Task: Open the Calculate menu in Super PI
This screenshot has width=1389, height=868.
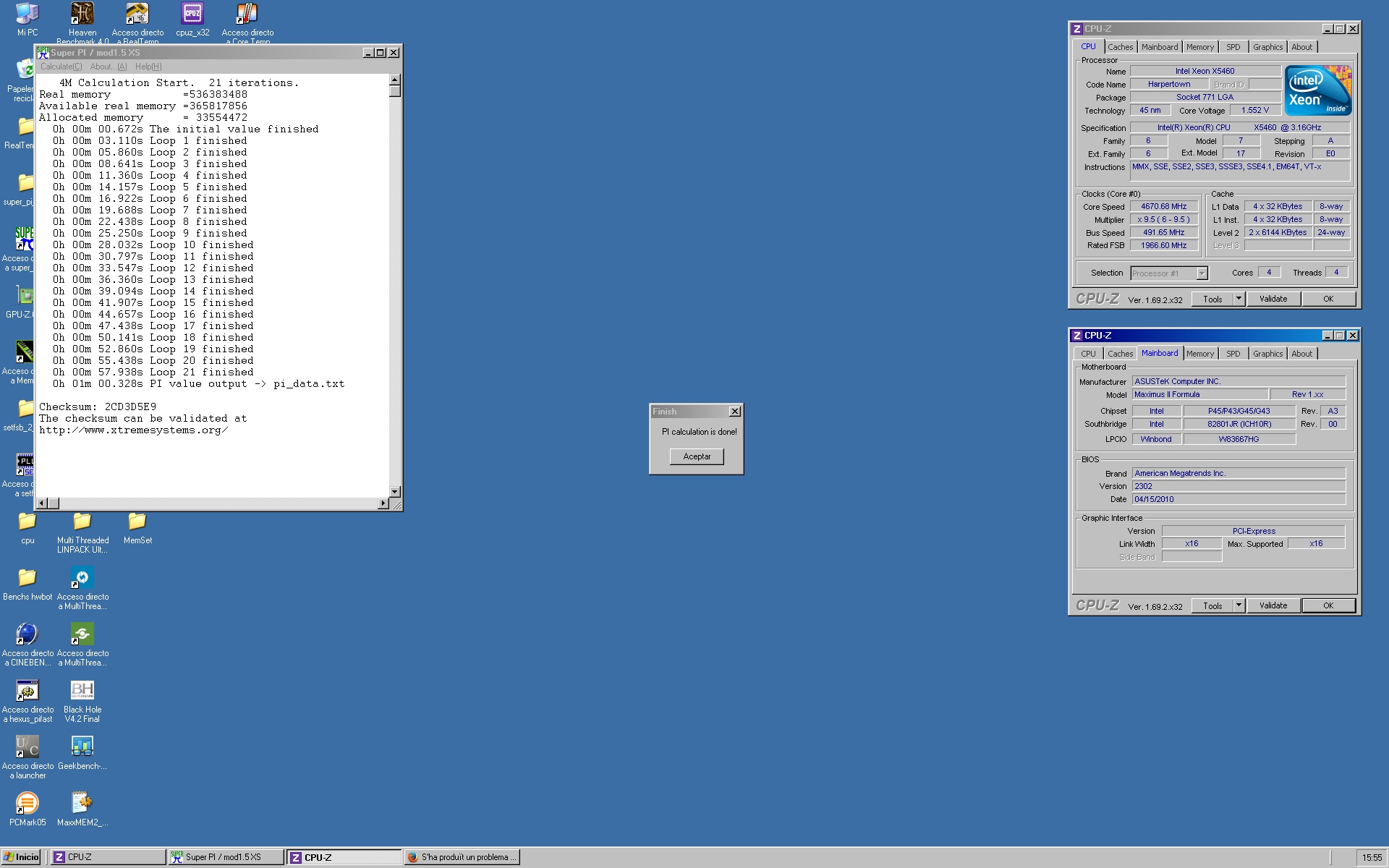Action: [x=61, y=67]
